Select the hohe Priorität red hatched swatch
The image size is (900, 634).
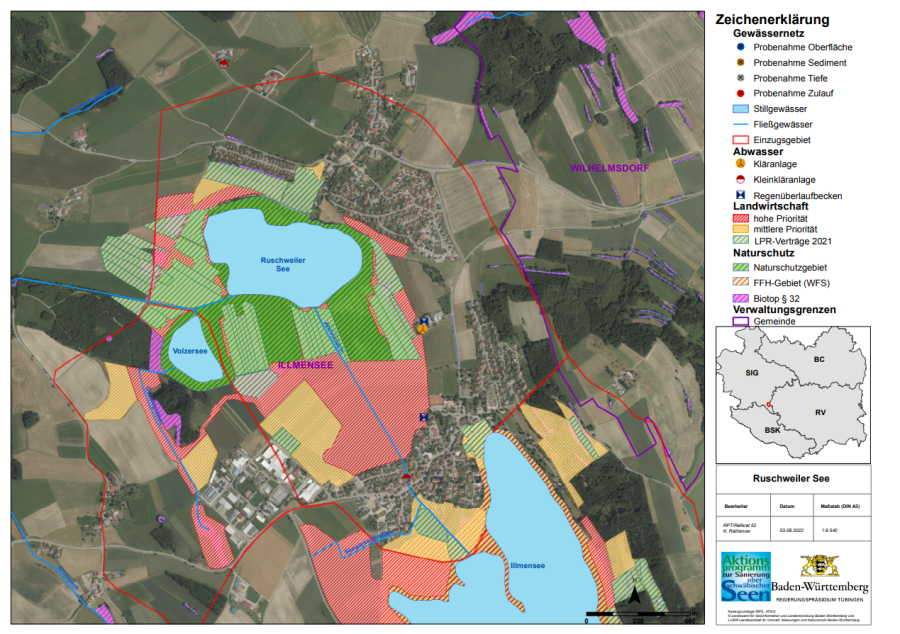pos(739,218)
